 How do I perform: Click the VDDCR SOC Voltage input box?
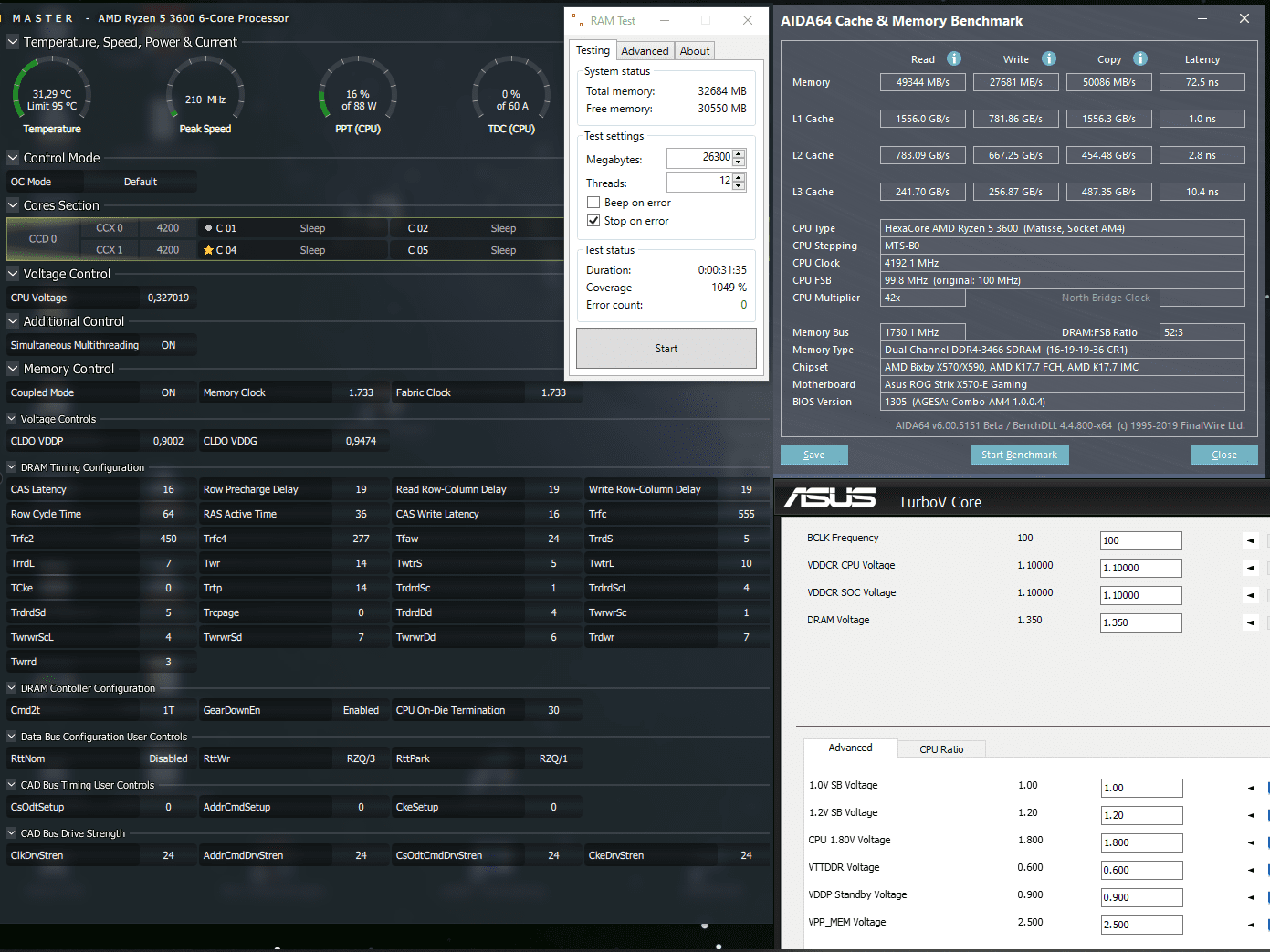click(1141, 595)
